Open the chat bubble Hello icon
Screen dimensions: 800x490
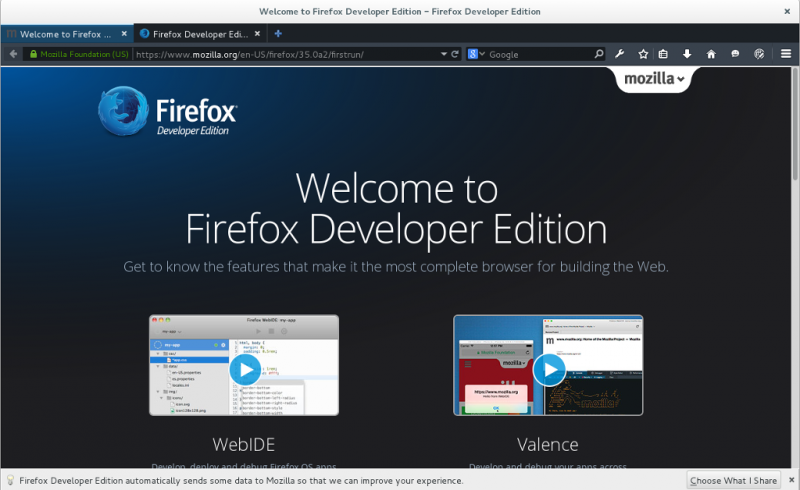735,54
